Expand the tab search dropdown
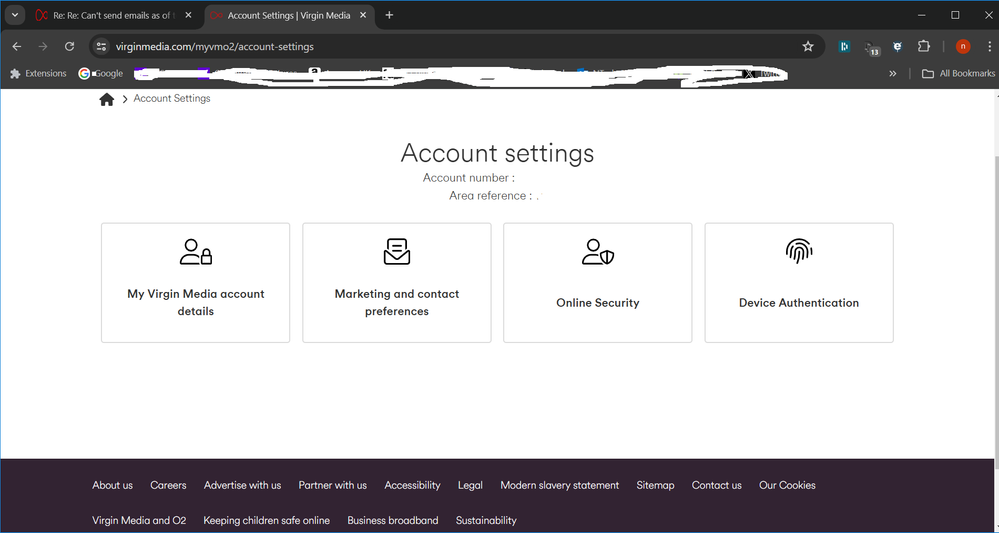 click(15, 15)
